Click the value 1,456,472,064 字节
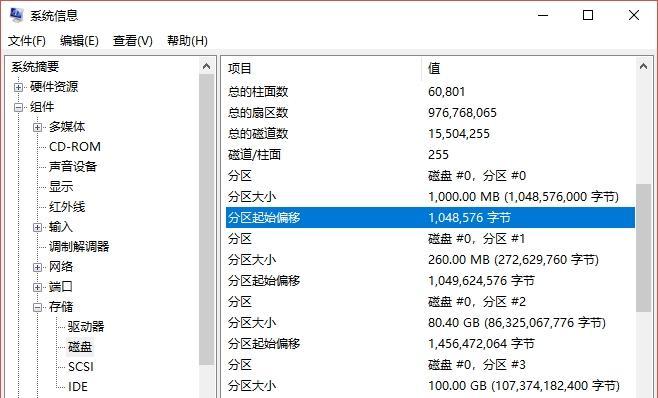Viewport: 658px width, 398px height. [481, 344]
